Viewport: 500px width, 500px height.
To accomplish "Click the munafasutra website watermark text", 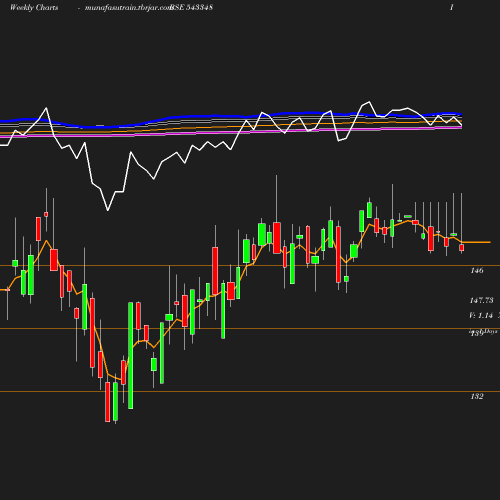I will click(x=128, y=8).
